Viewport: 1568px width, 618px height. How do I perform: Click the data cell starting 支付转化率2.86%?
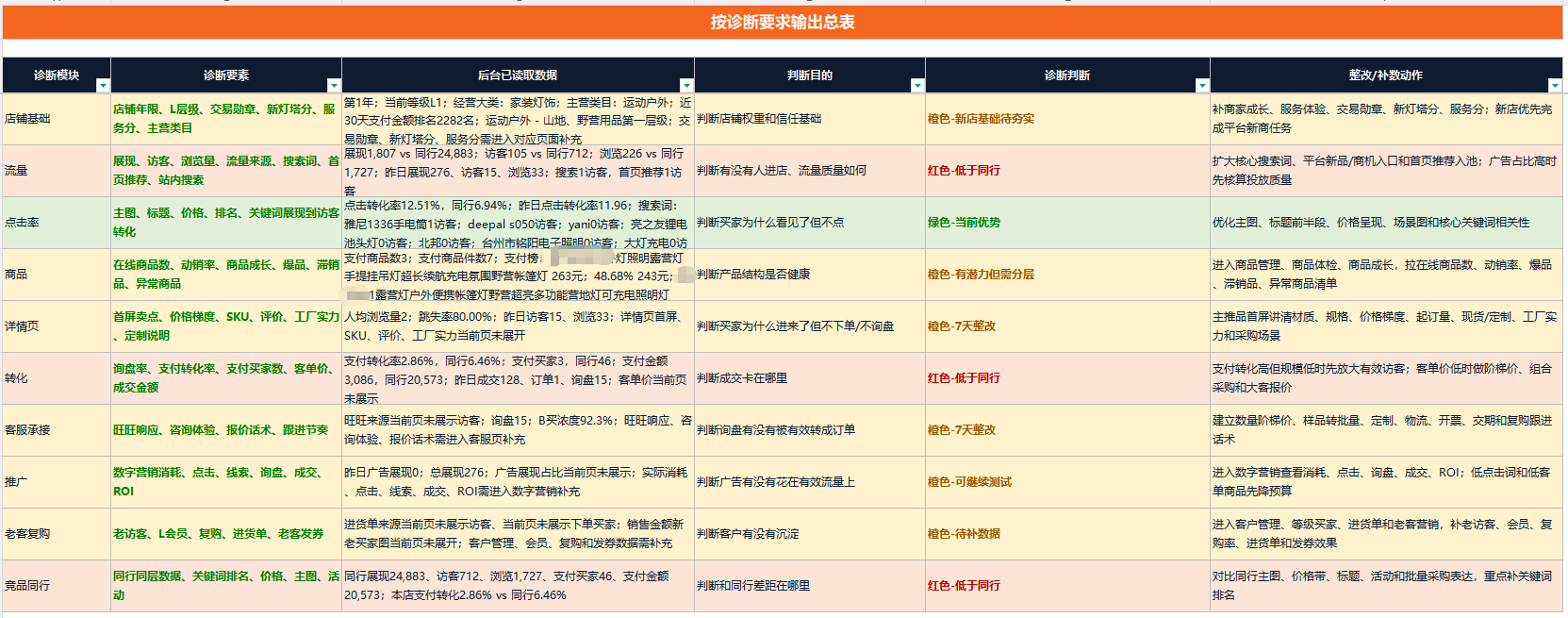click(518, 378)
